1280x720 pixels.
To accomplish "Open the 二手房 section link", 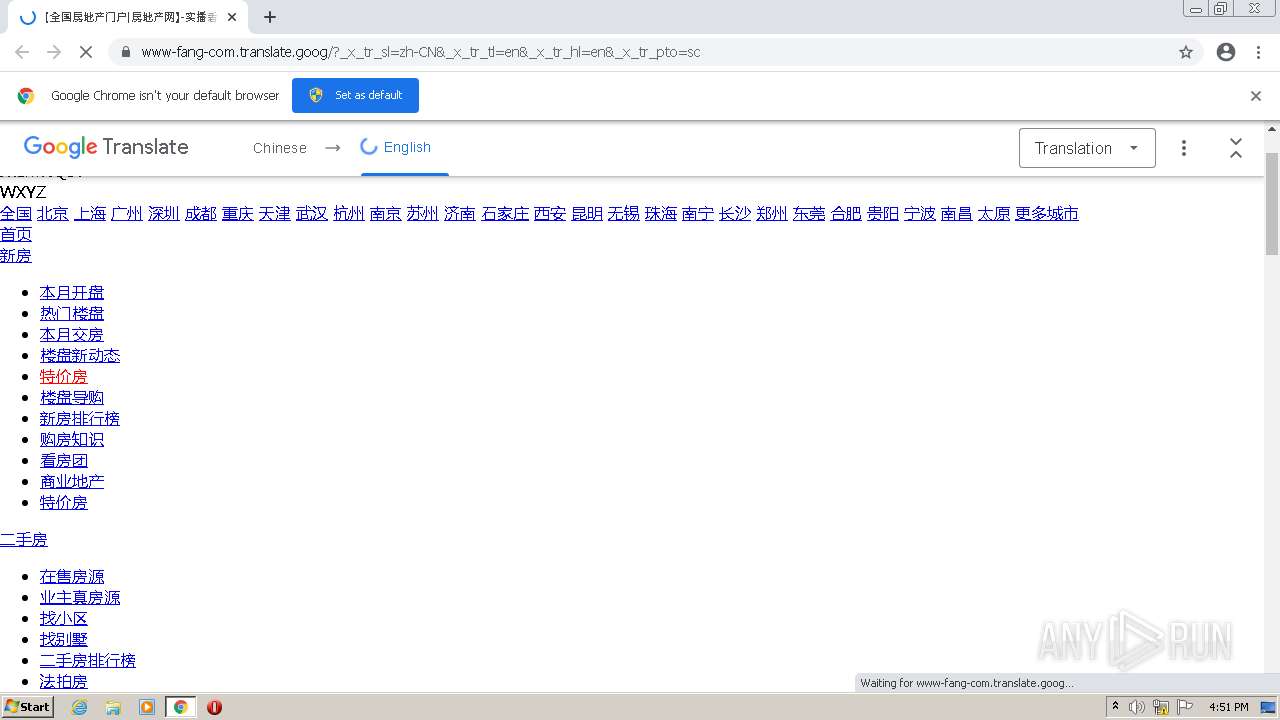I will pyautogui.click(x=24, y=539).
